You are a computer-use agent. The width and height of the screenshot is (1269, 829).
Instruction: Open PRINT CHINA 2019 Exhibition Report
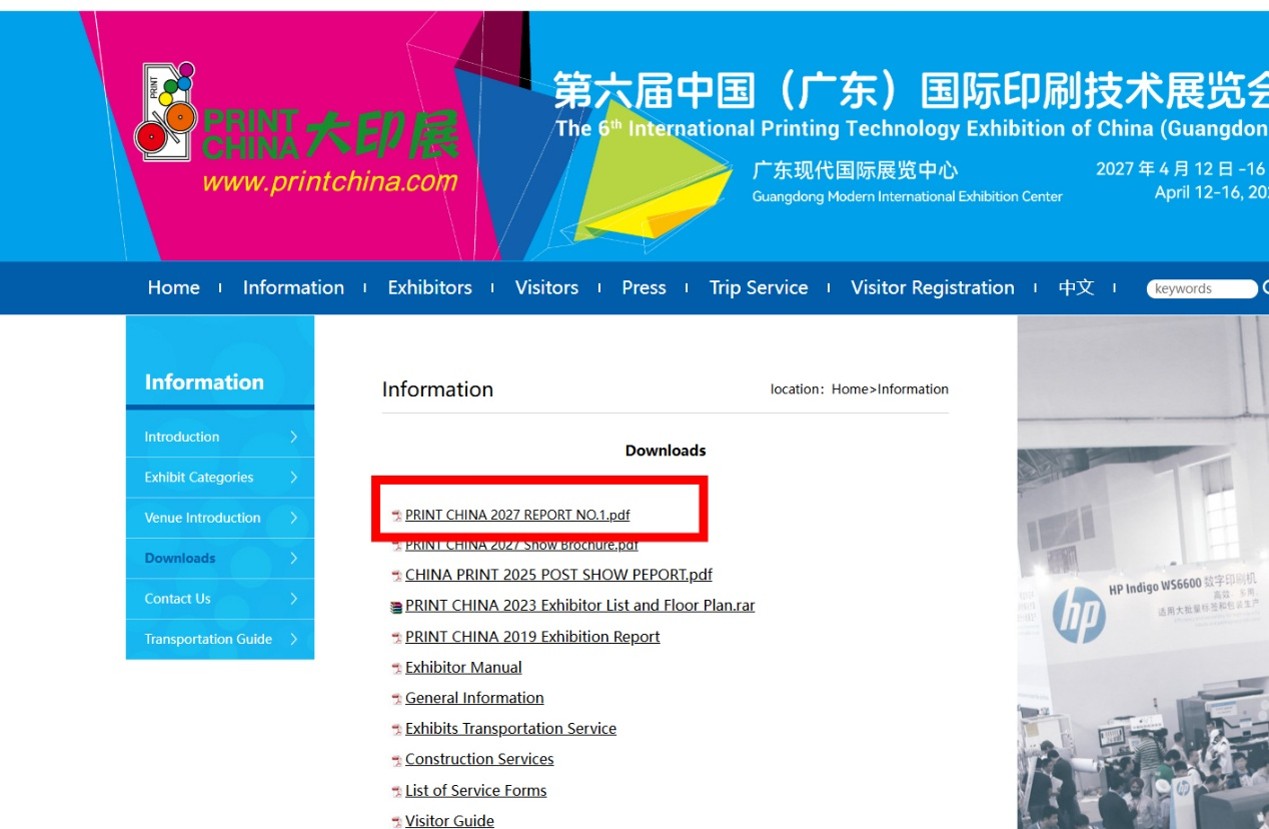[x=533, y=637]
